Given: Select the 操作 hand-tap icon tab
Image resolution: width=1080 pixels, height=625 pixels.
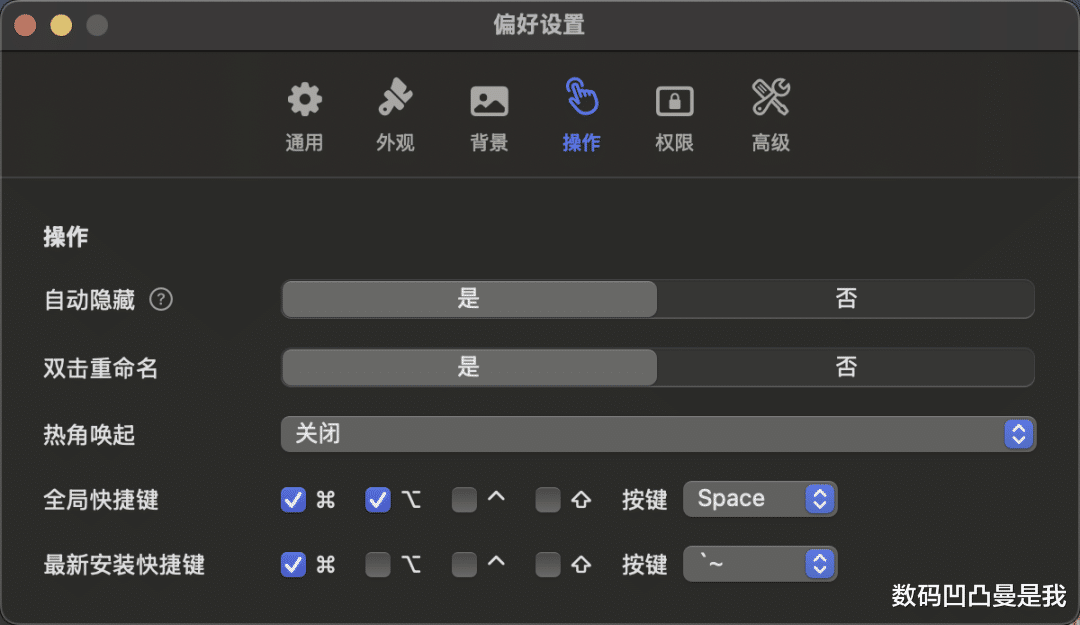Looking at the screenshot, I should pos(581,116).
